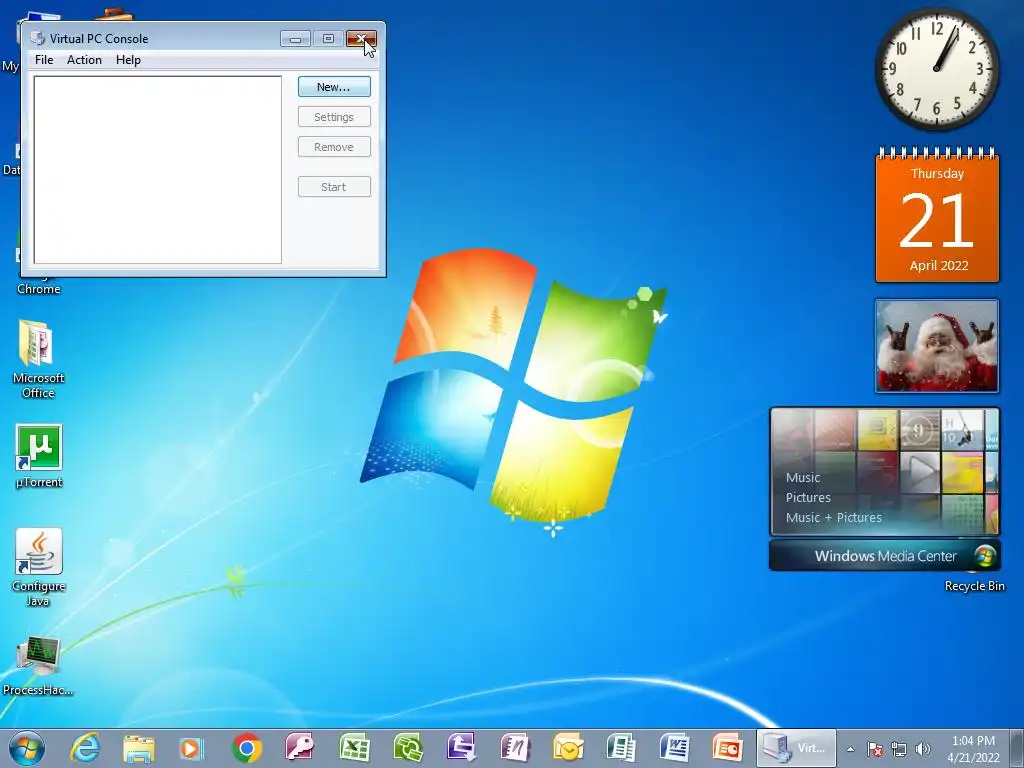Click the analog clock gadget
Viewport: 1024px width, 768px height.
tap(937, 69)
